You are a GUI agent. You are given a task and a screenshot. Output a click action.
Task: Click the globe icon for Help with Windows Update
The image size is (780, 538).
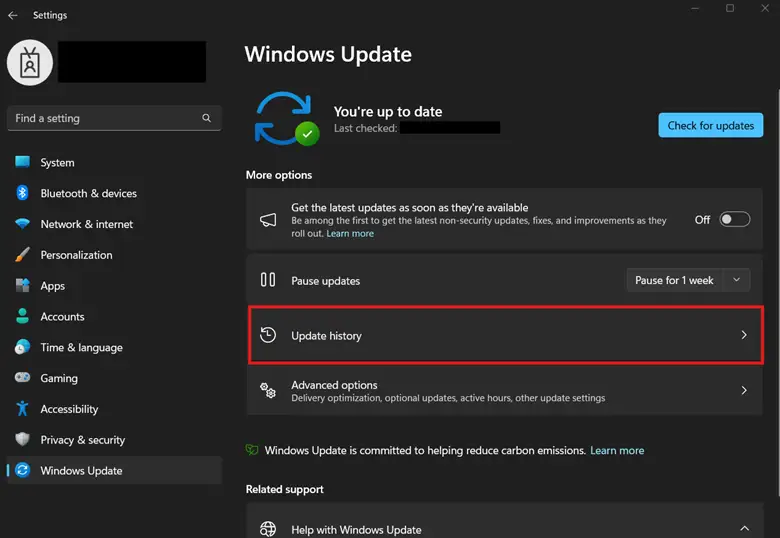click(x=268, y=529)
